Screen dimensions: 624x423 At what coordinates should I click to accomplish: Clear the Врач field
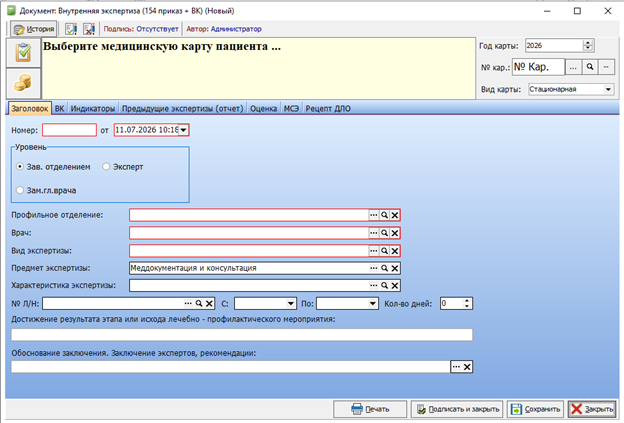pyautogui.click(x=394, y=233)
